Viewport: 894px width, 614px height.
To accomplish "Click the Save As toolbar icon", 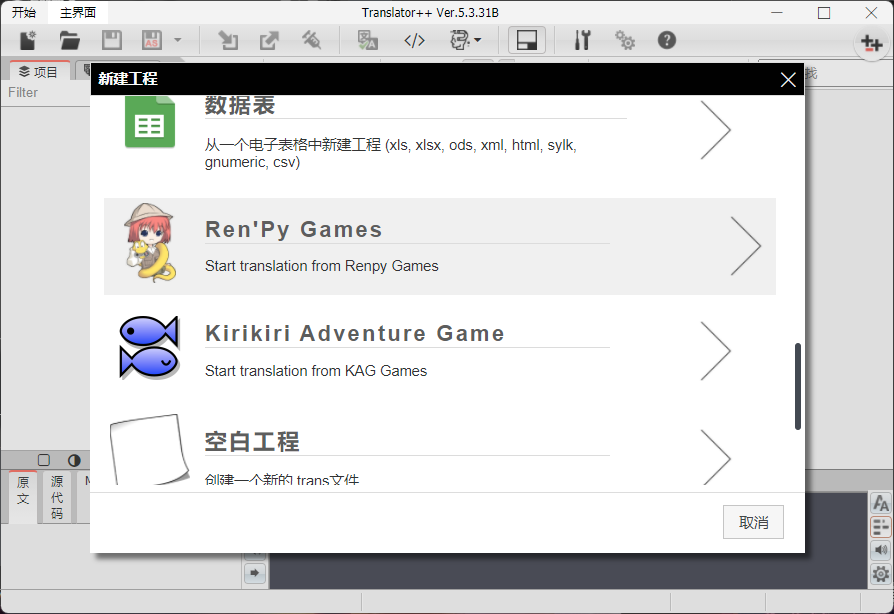I will pyautogui.click(x=152, y=40).
